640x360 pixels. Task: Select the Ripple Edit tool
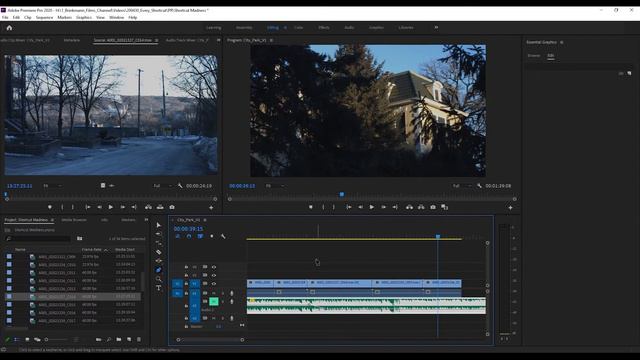pyautogui.click(x=159, y=243)
